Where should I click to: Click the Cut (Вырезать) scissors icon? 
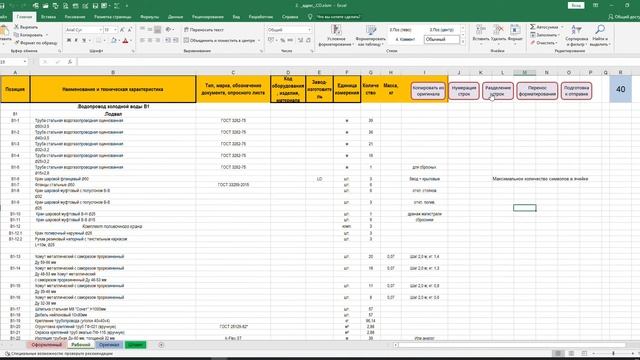pyautogui.click(x=17, y=27)
